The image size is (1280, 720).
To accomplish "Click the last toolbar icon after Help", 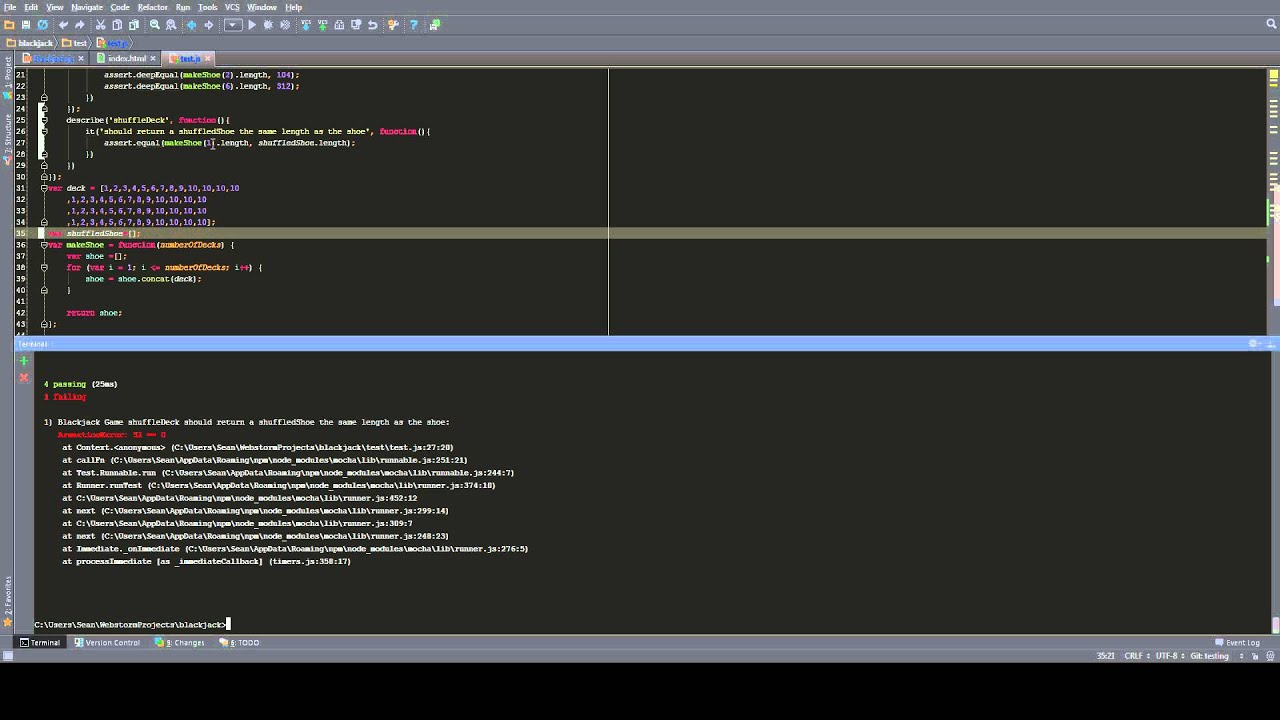I will click(x=435, y=25).
